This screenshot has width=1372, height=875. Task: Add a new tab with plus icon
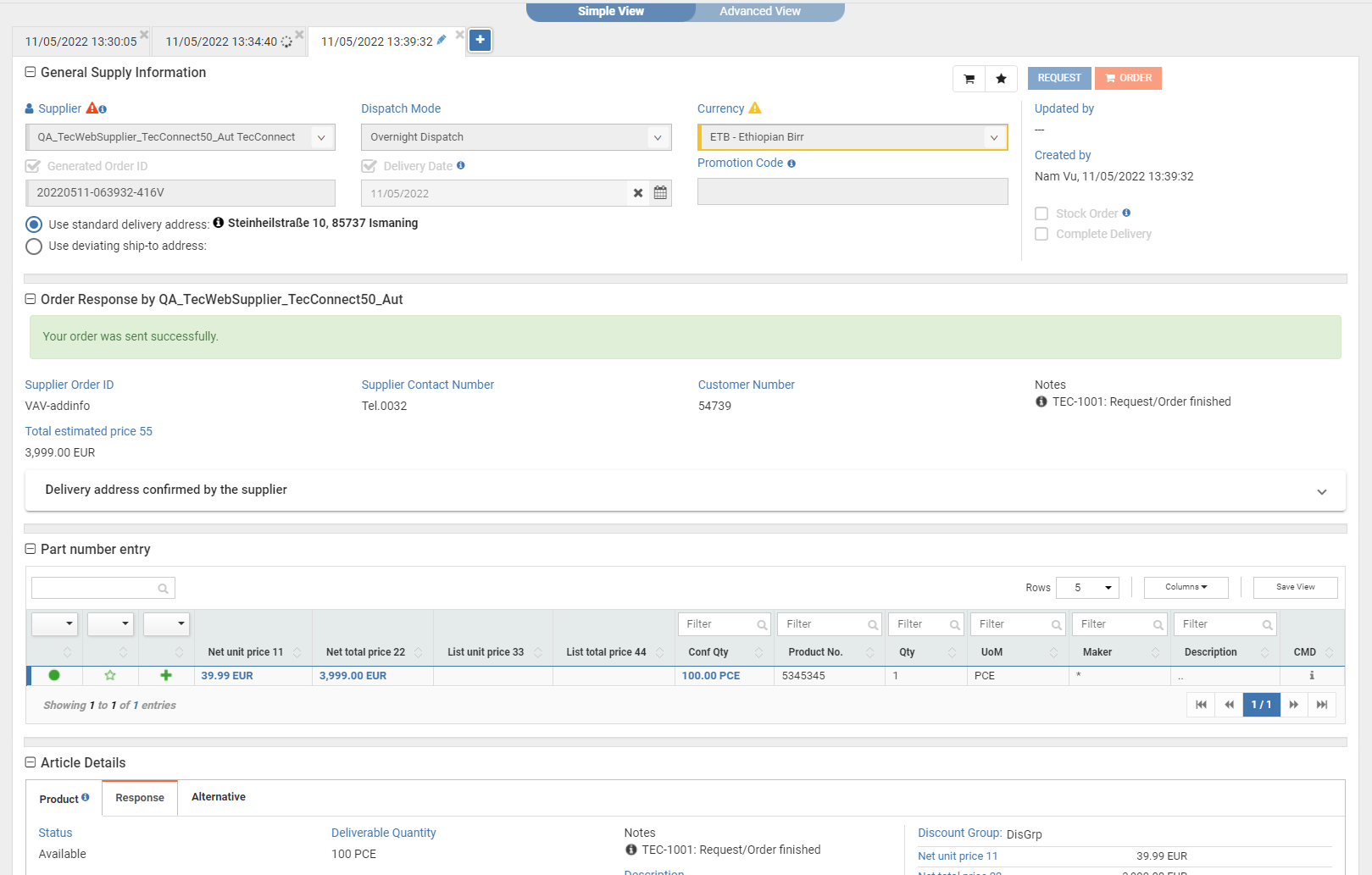click(480, 40)
